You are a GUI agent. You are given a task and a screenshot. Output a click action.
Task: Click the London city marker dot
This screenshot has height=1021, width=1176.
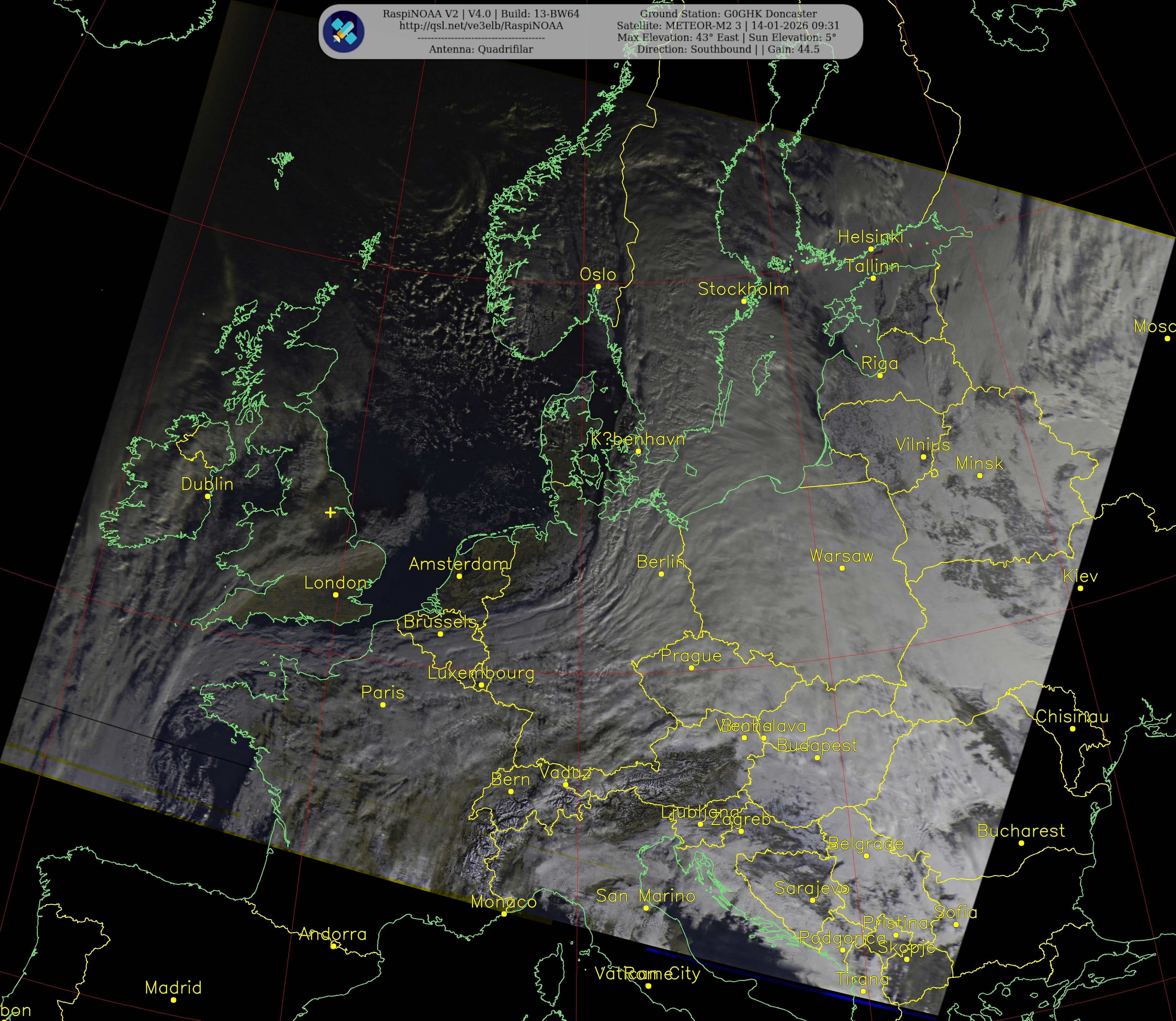click(336, 595)
